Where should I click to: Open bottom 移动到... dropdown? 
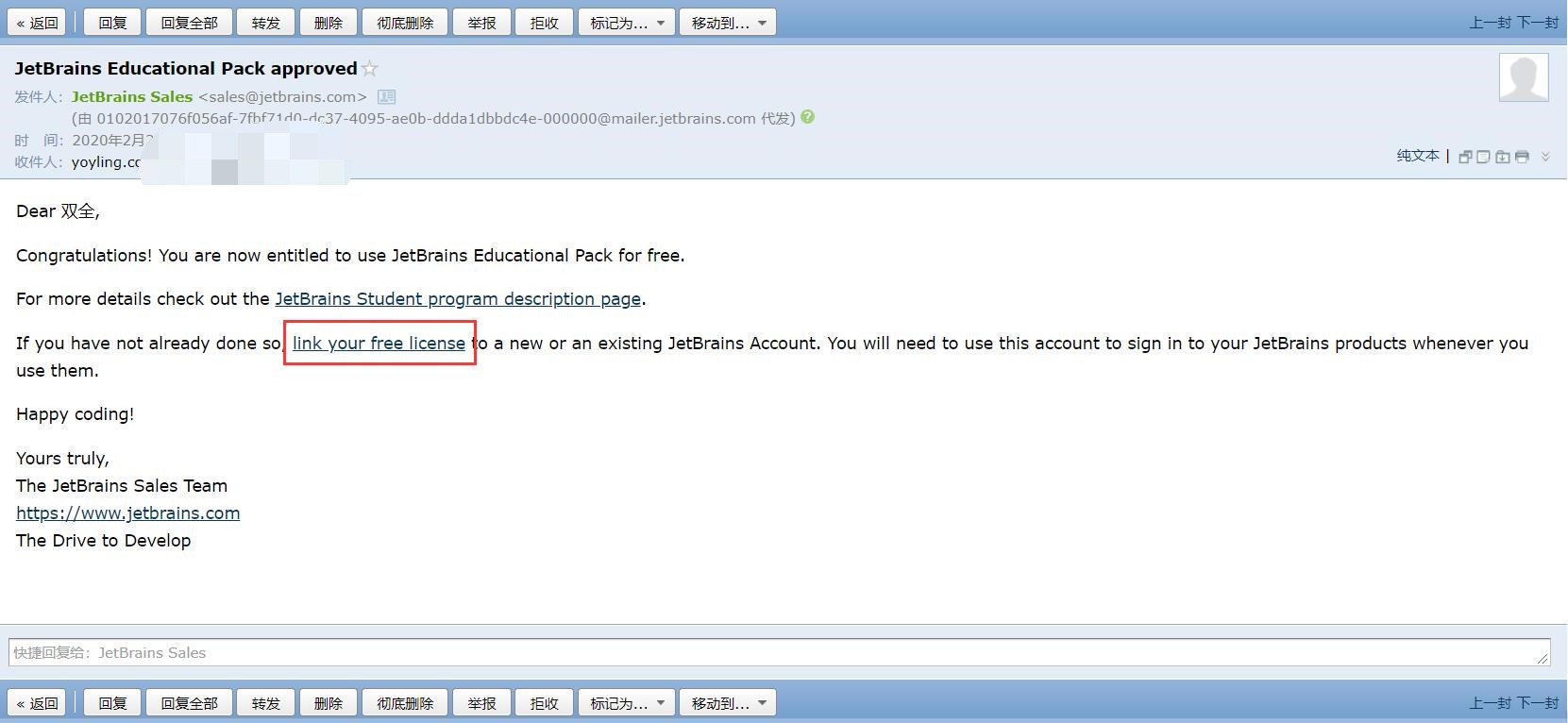(x=728, y=703)
